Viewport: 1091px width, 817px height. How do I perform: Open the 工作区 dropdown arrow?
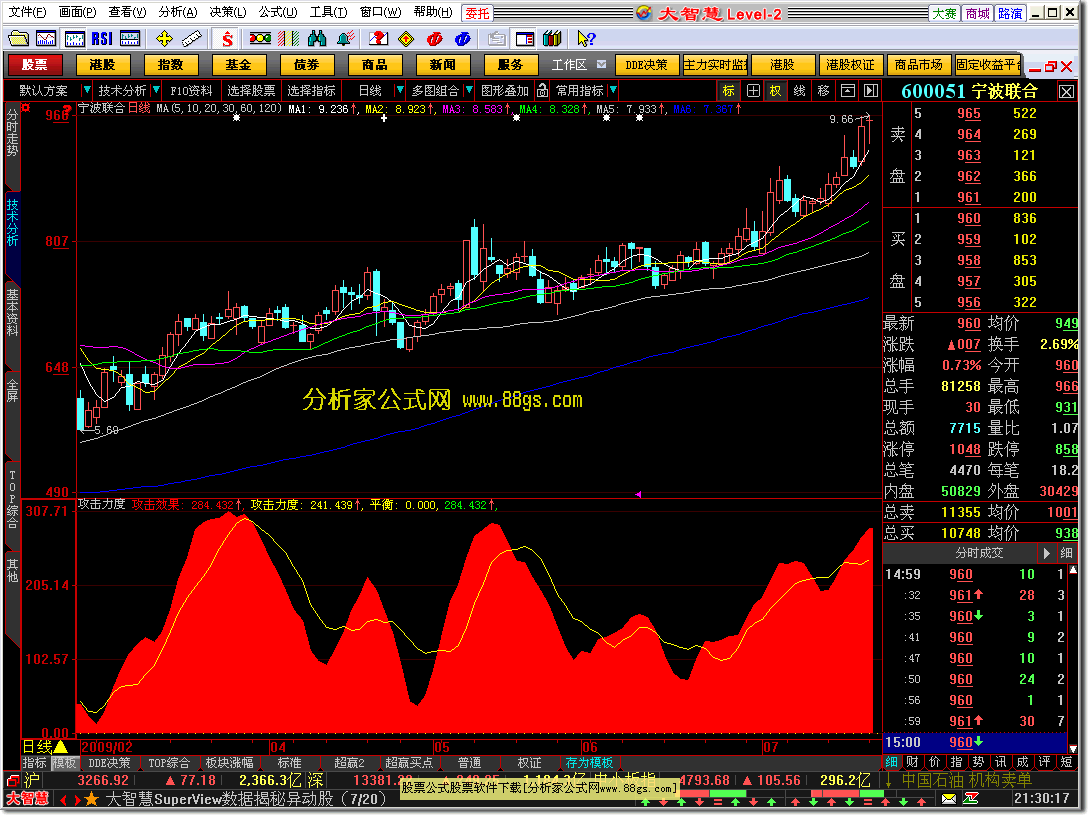(602, 65)
